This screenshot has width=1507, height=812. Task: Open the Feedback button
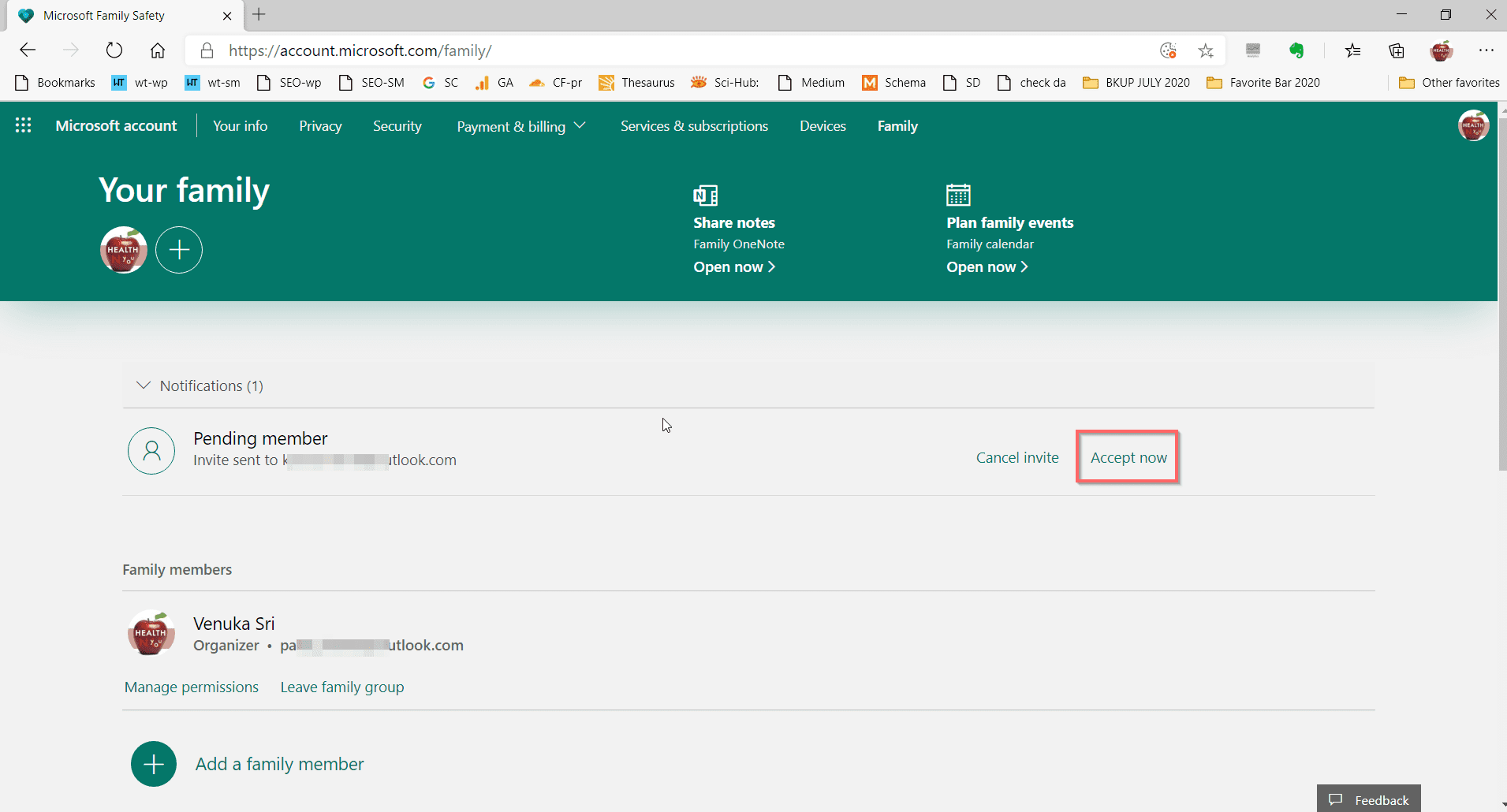(x=1369, y=799)
